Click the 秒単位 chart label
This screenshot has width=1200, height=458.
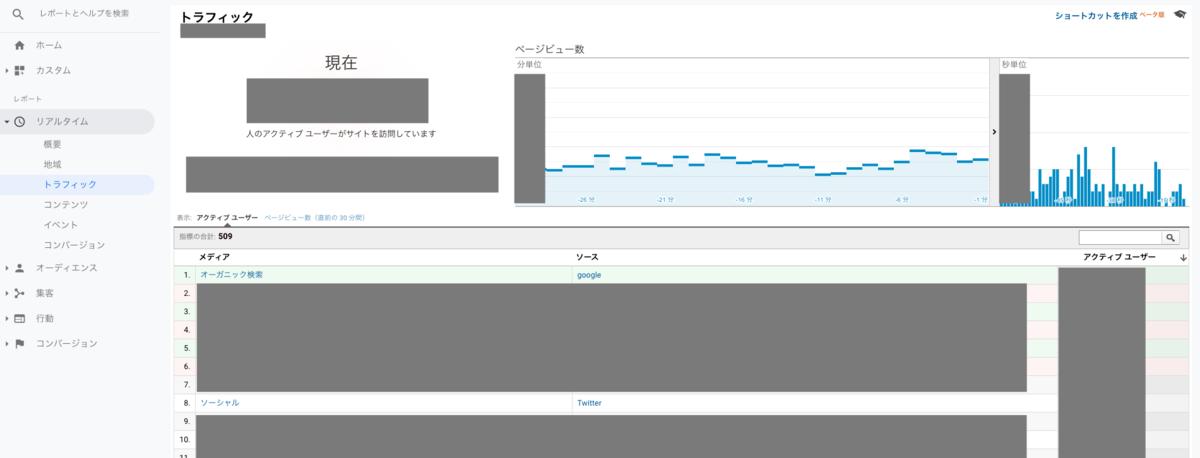pos(1014,65)
